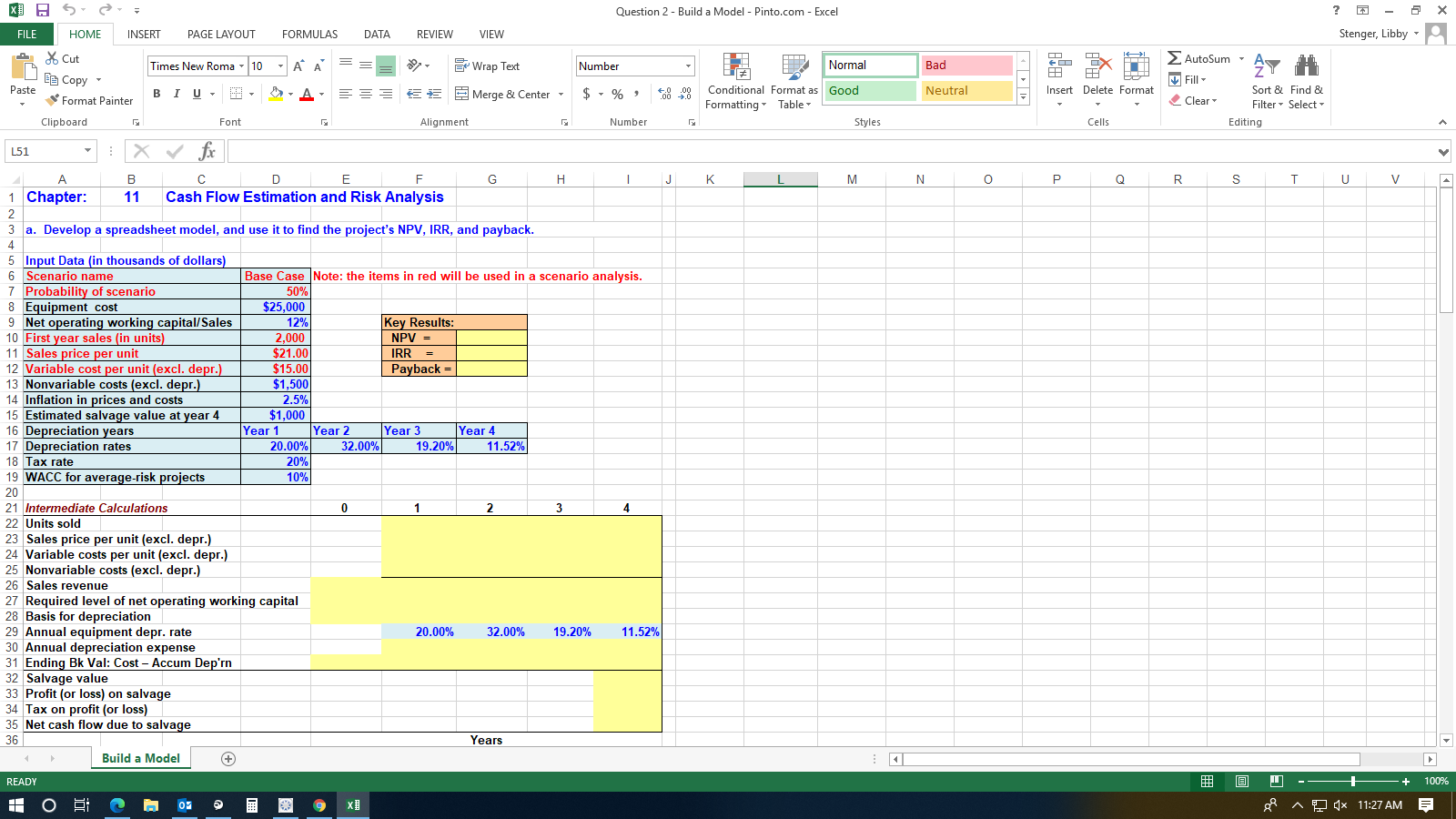Switch to Page Layout view icon
Screen dimensions: 1456x819
1242,781
